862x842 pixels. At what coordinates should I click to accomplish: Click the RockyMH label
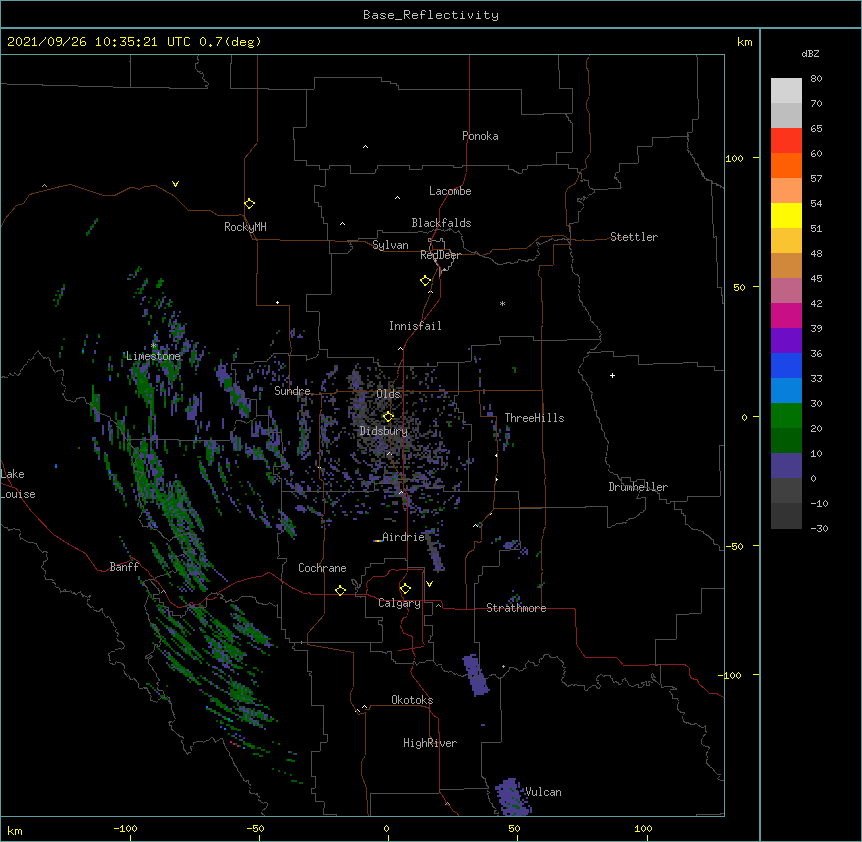coord(245,227)
